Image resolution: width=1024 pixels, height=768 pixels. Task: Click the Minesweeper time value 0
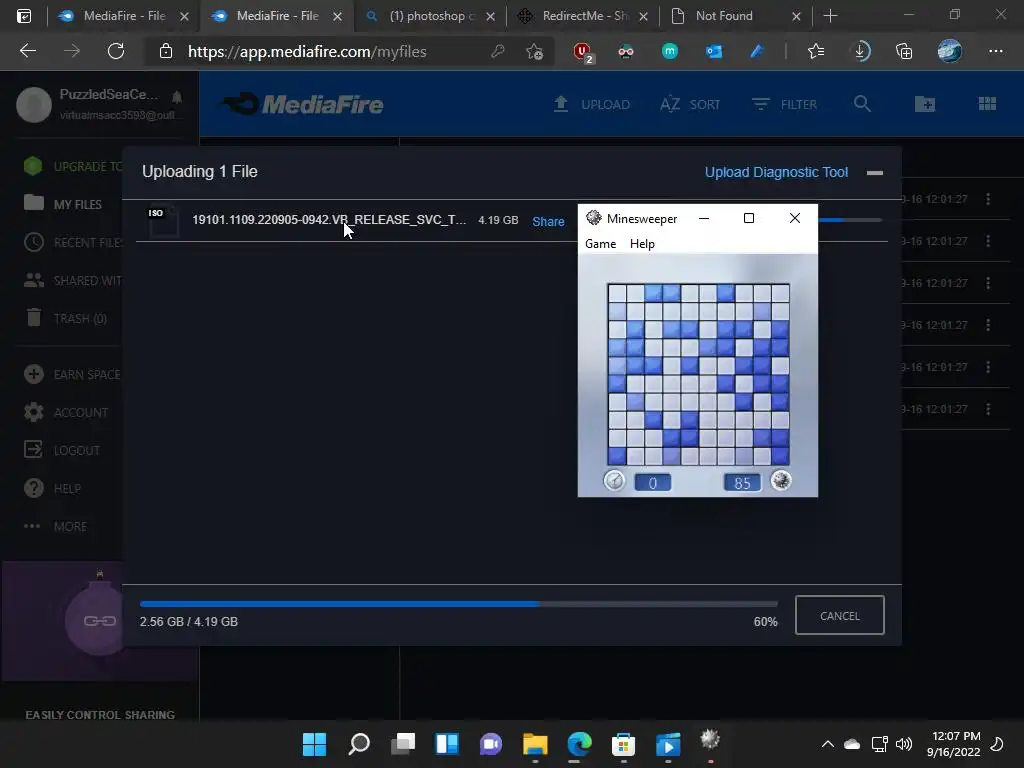(652, 483)
